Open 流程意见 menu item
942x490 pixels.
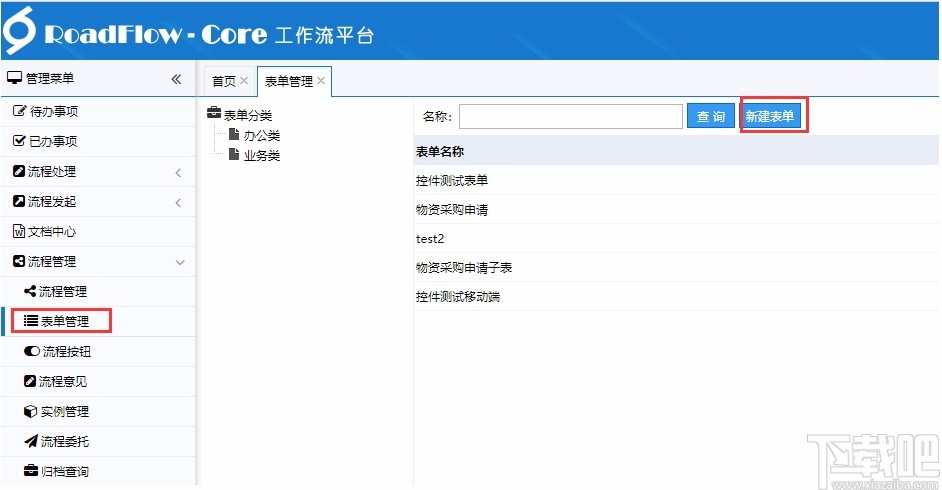pyautogui.click(x=98, y=381)
